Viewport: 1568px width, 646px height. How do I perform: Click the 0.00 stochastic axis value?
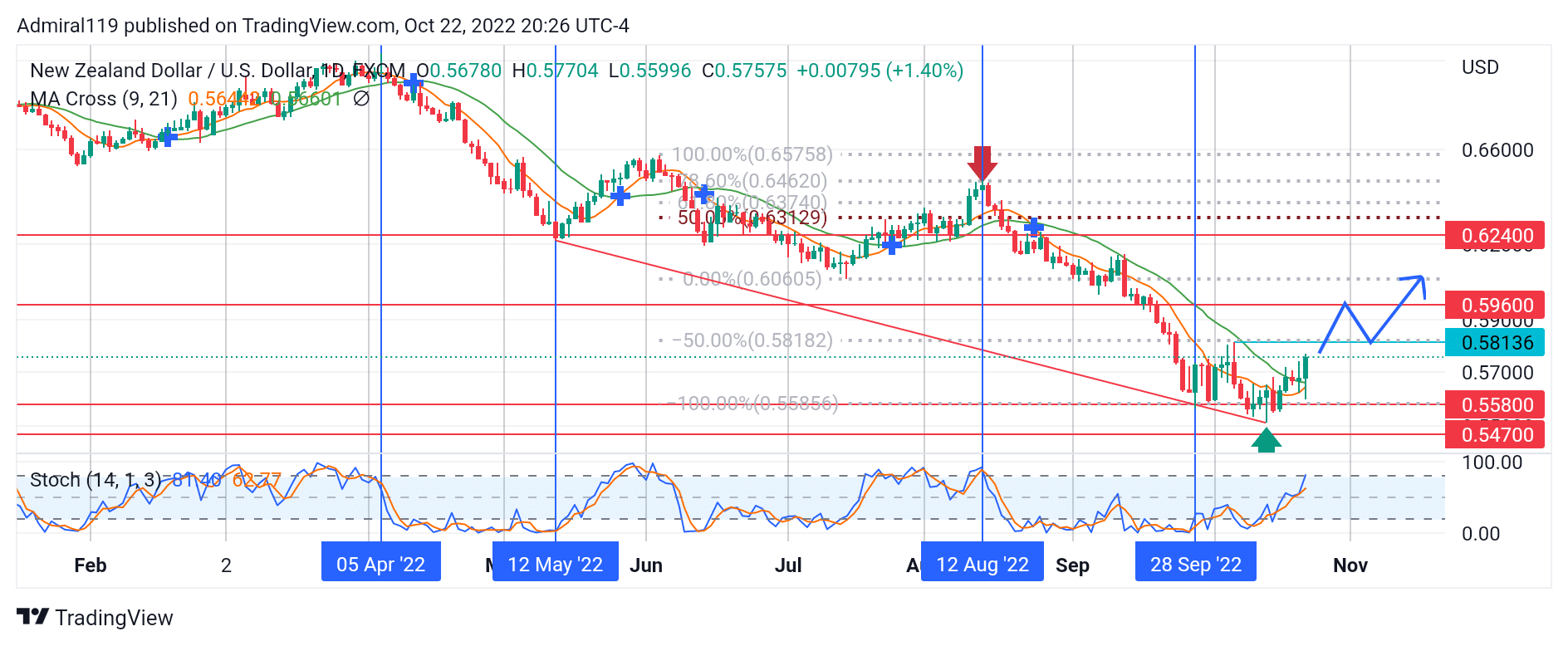pyautogui.click(x=1481, y=534)
